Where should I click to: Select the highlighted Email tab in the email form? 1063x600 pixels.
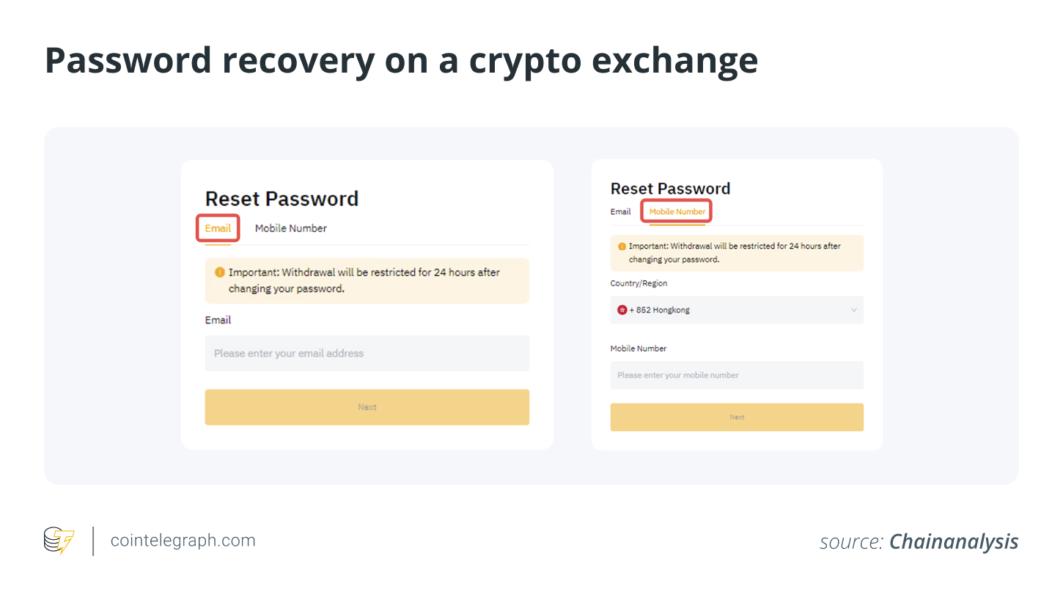(218, 228)
